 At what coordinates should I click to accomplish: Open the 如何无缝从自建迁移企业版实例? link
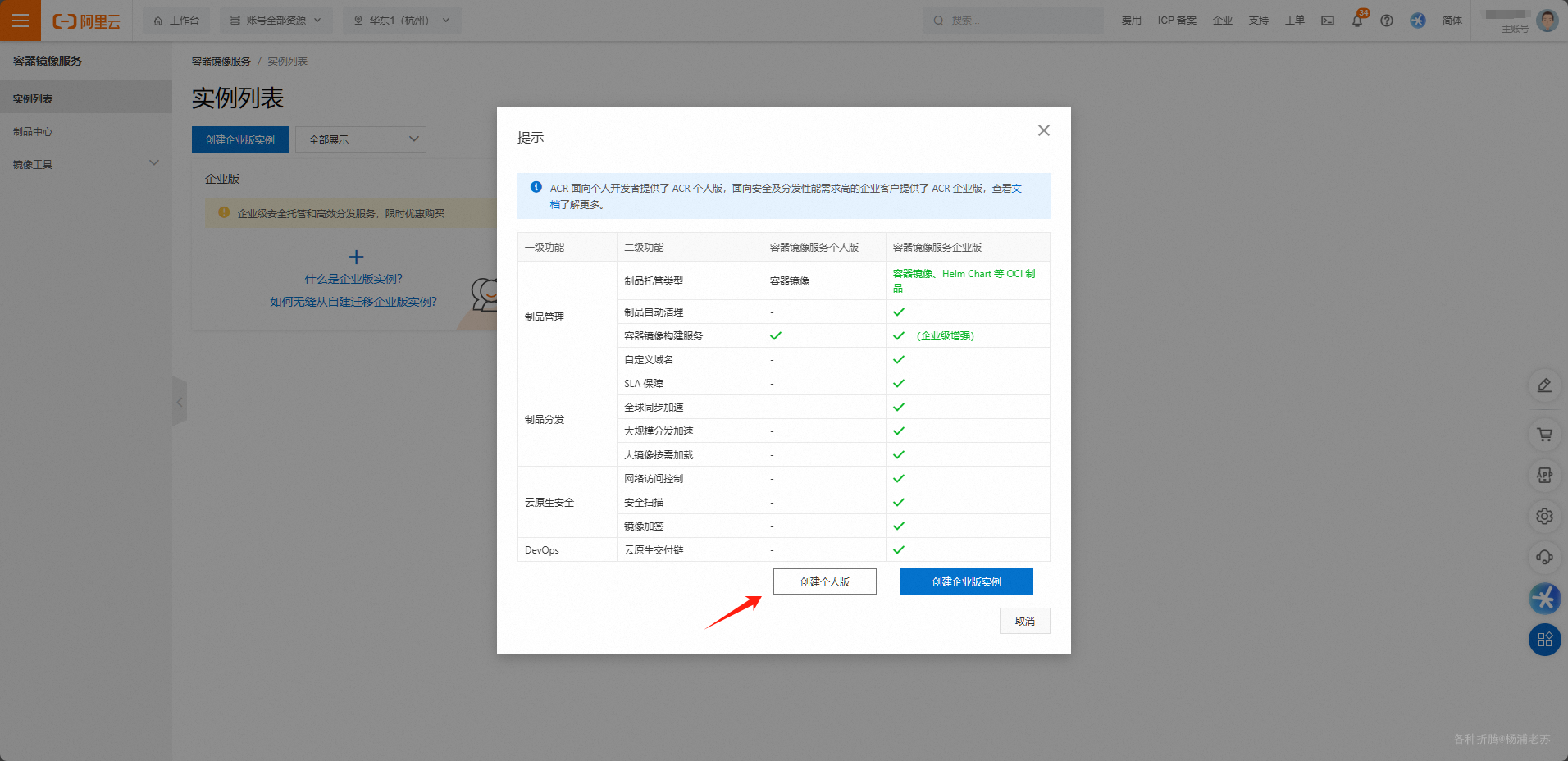click(x=353, y=302)
